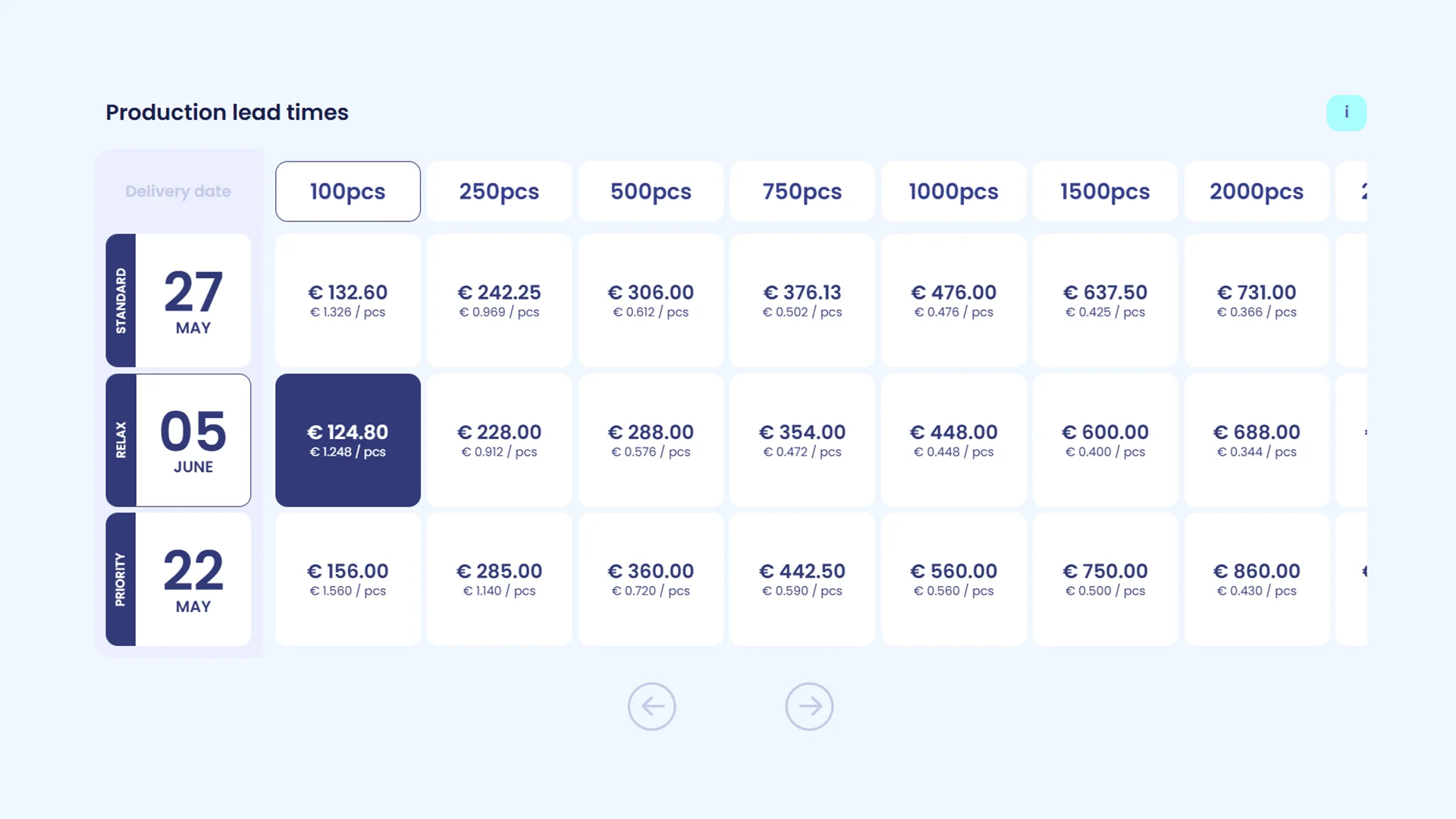
Task: Pick the € 600.00 price option
Action: (x=1105, y=440)
